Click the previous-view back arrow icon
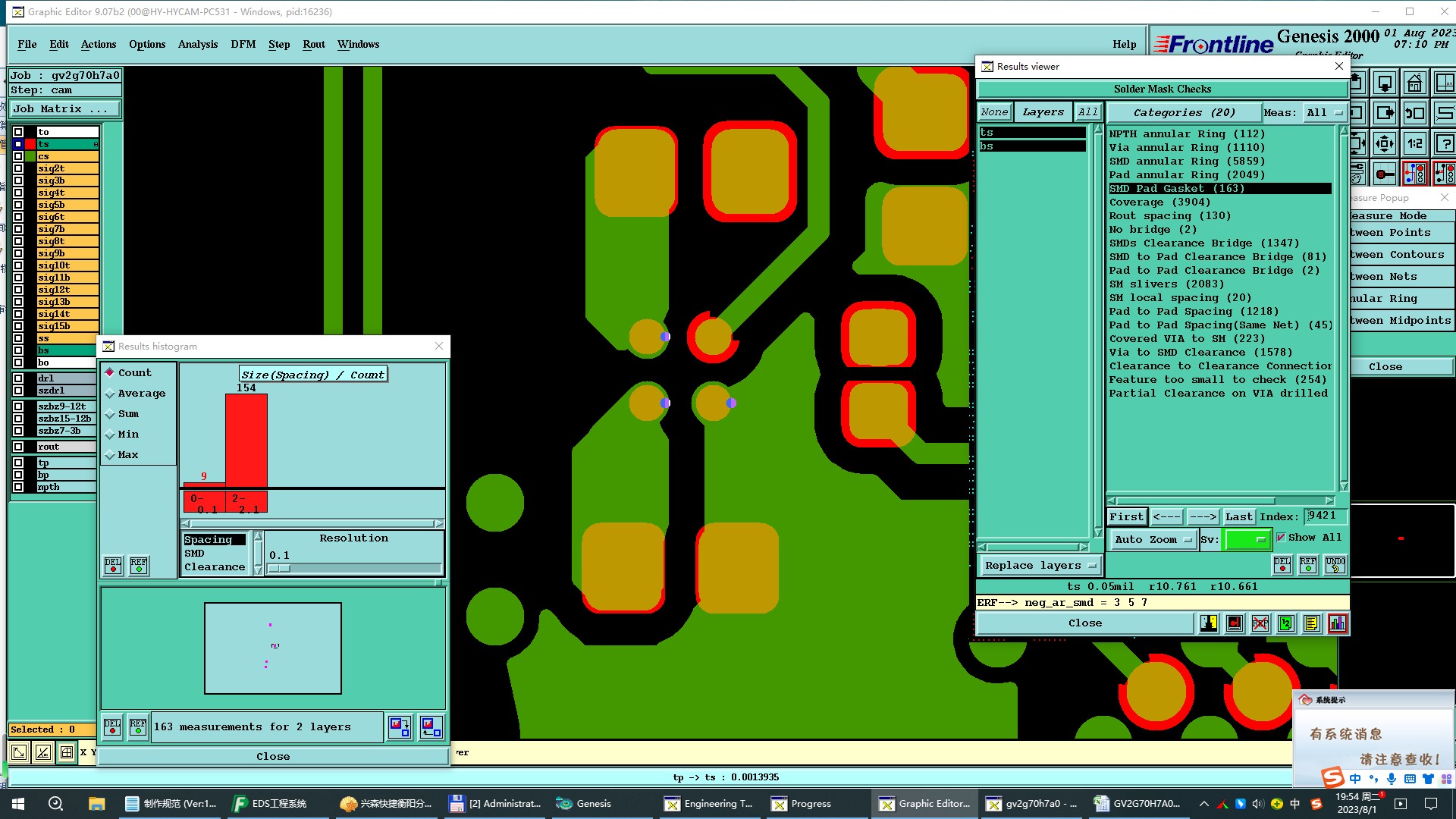 [x=1414, y=113]
